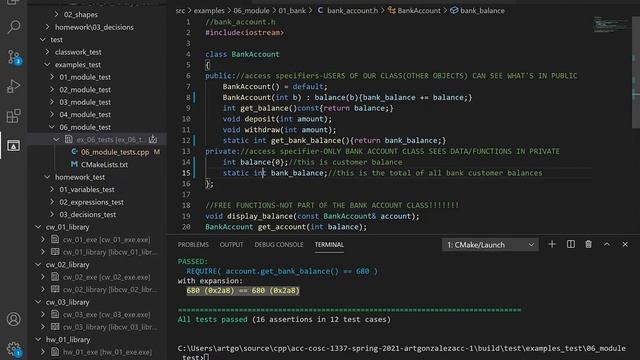Open the Extensions view
This screenshot has height=360, width=640.
14,116
